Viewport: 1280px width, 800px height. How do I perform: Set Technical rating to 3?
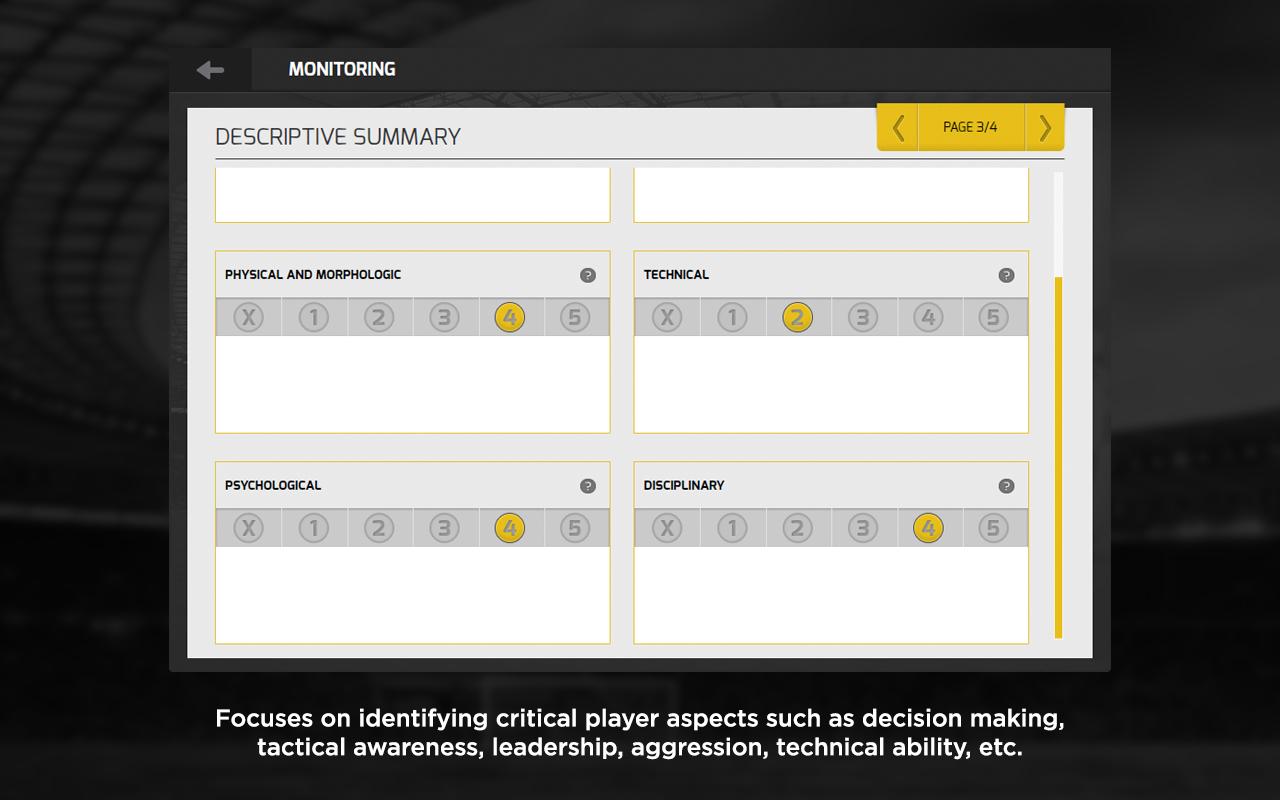coord(862,318)
